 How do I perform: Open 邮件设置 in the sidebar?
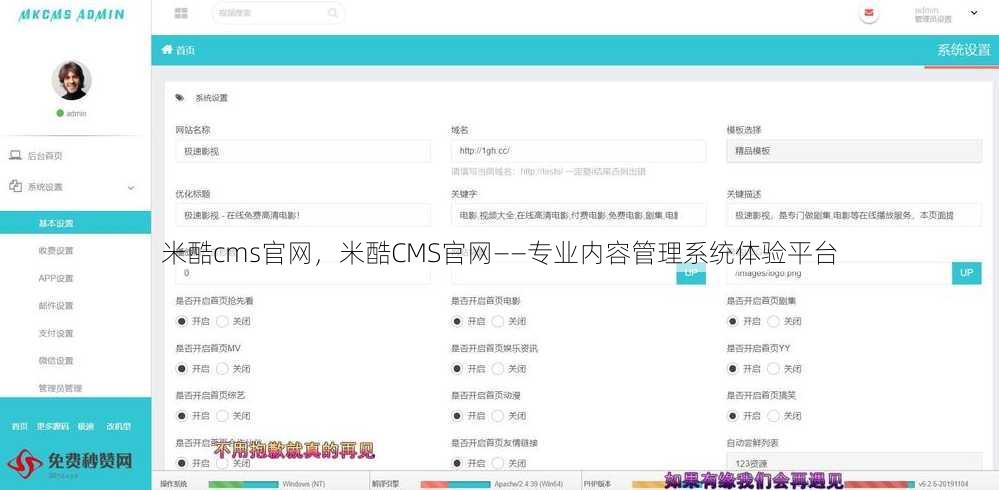[56, 305]
